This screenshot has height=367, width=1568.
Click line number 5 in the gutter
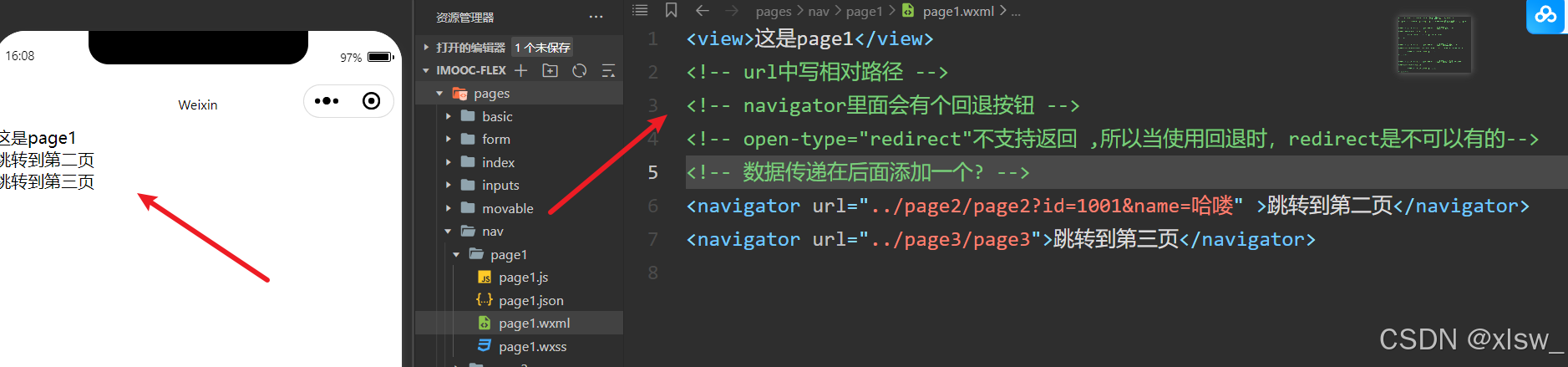tap(653, 172)
